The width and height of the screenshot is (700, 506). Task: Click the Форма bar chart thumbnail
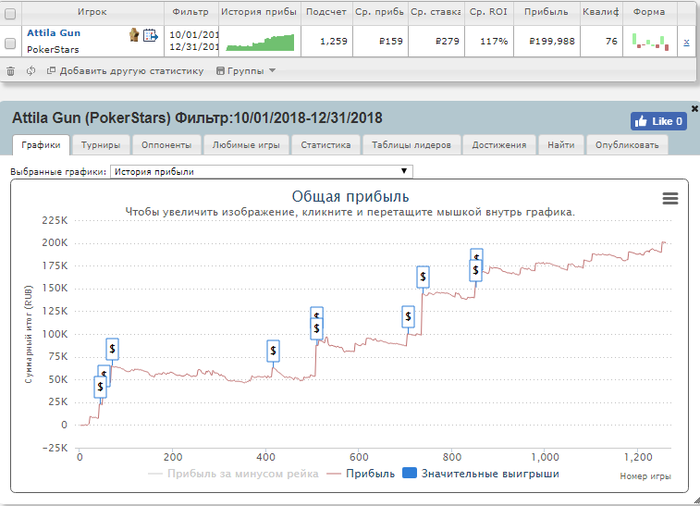point(650,42)
